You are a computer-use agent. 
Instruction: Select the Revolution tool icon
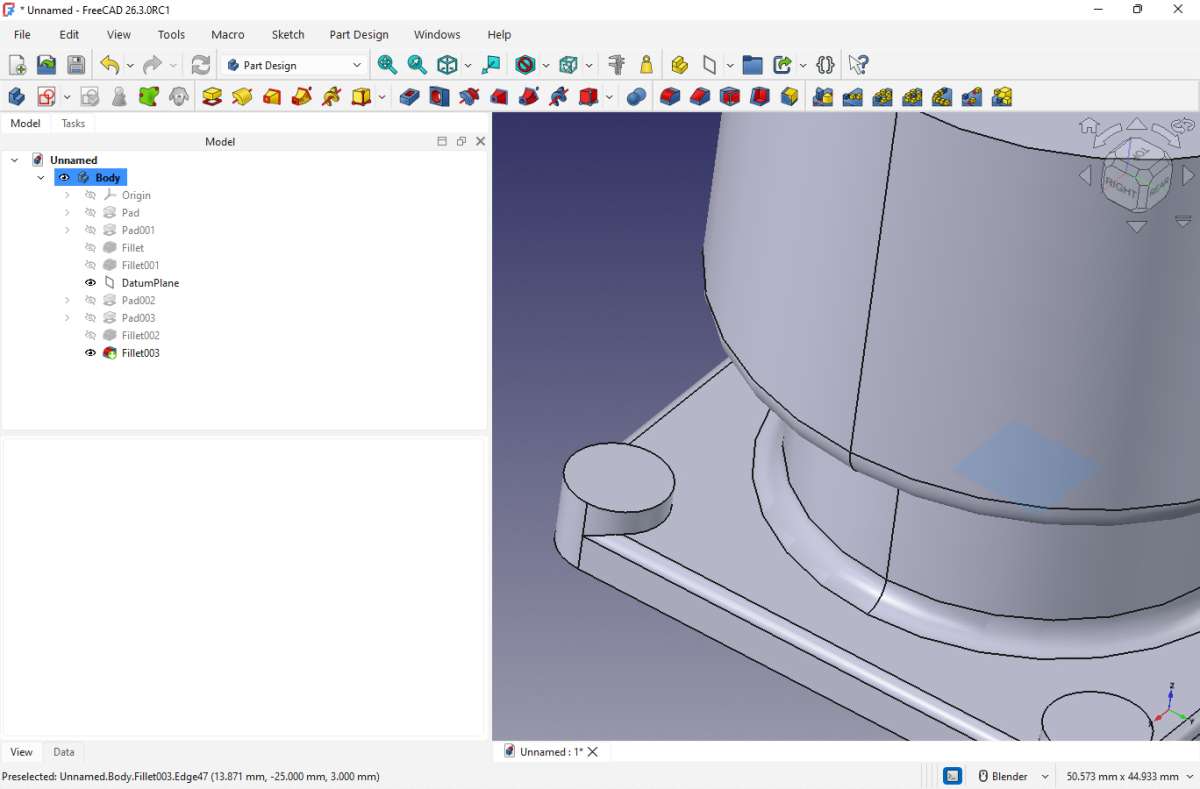point(242,96)
